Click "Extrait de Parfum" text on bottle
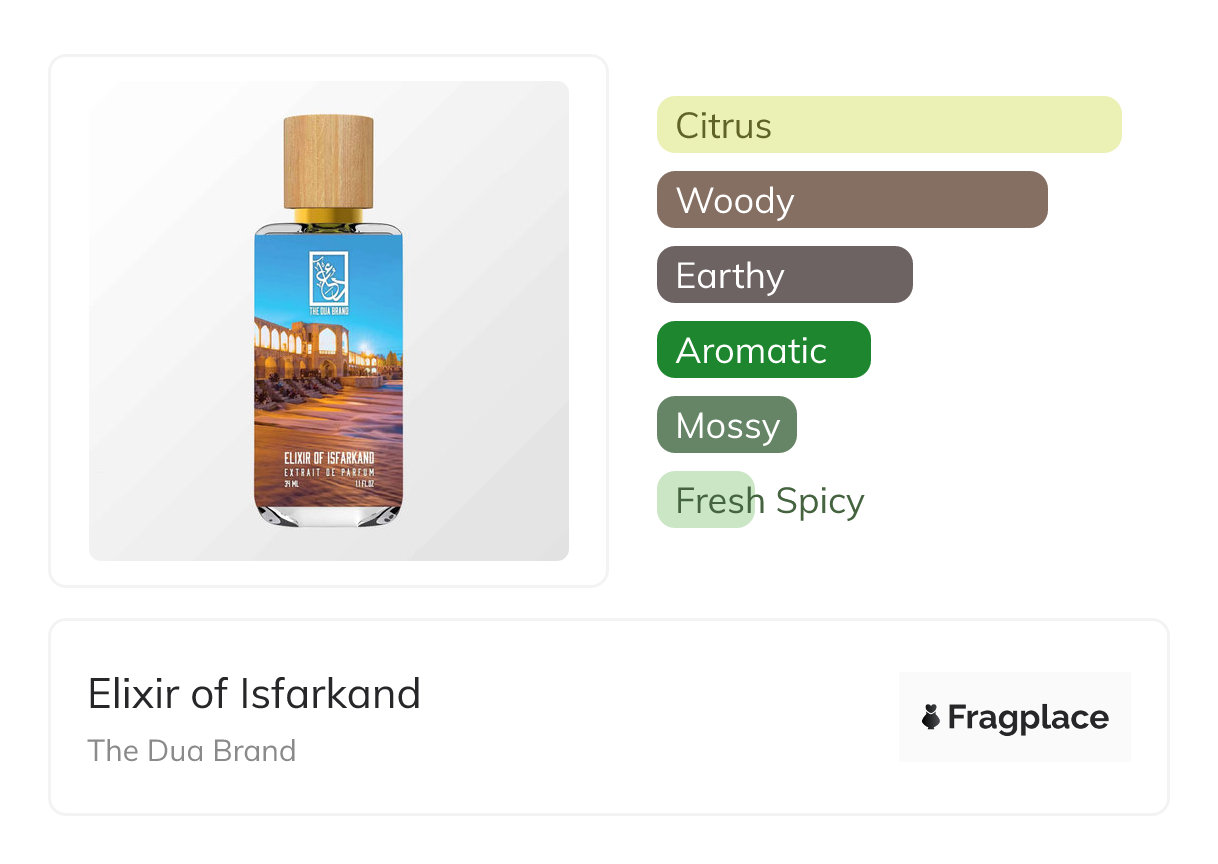This screenshot has height=864, width=1218. coord(328,470)
